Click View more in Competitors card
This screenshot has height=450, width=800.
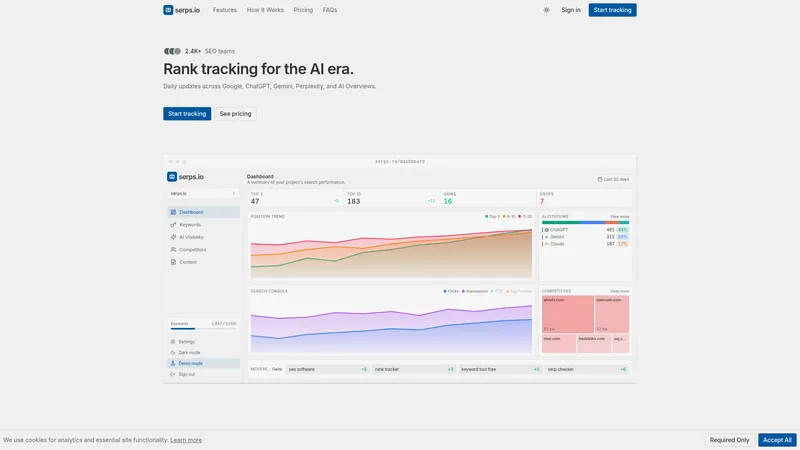(619, 291)
